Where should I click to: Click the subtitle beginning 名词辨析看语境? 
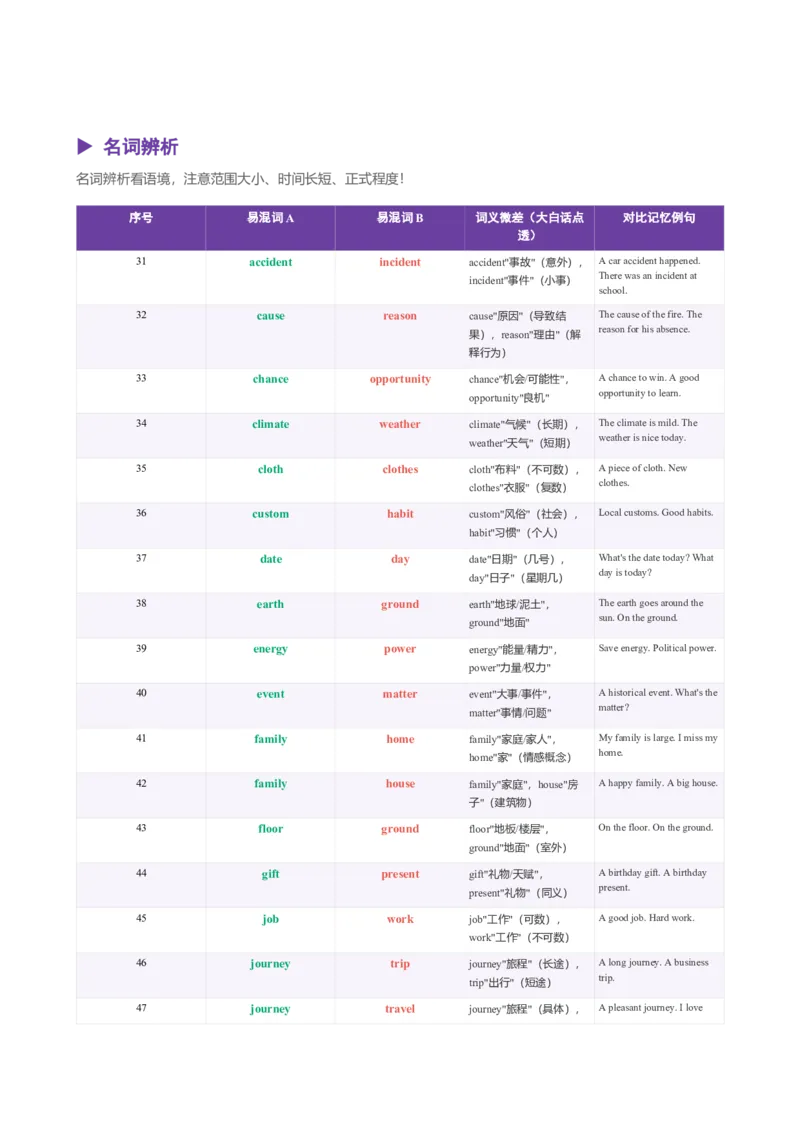[x=240, y=178]
